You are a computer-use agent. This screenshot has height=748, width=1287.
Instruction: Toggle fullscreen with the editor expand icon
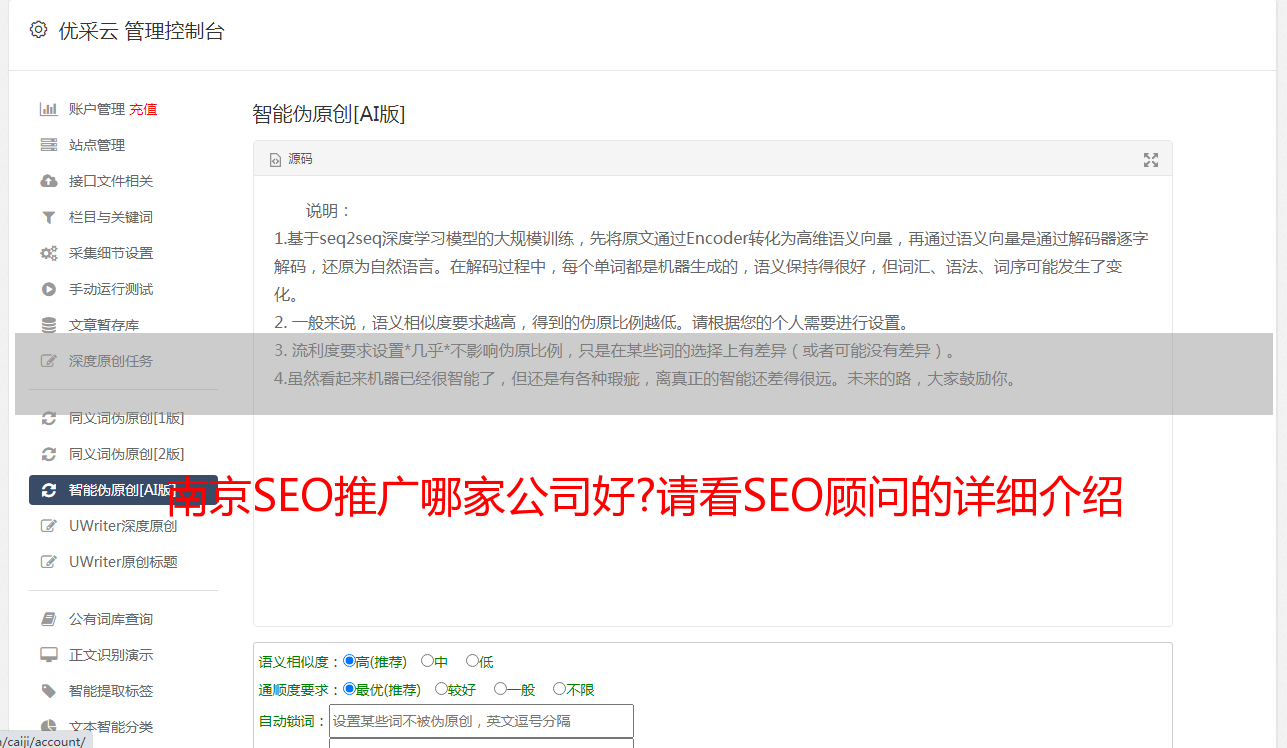1151,160
